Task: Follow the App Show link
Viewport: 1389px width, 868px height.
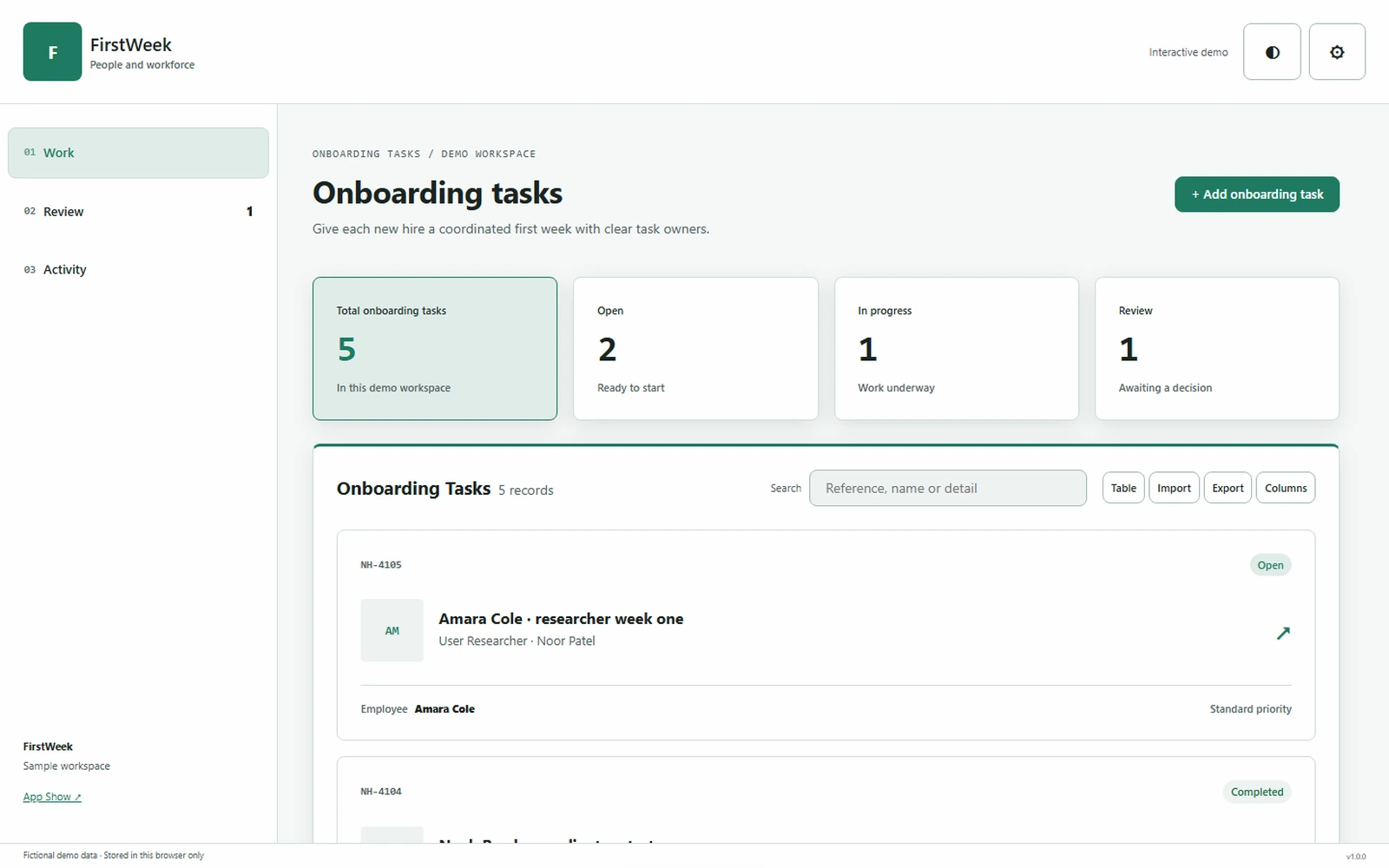Action: click(x=52, y=797)
